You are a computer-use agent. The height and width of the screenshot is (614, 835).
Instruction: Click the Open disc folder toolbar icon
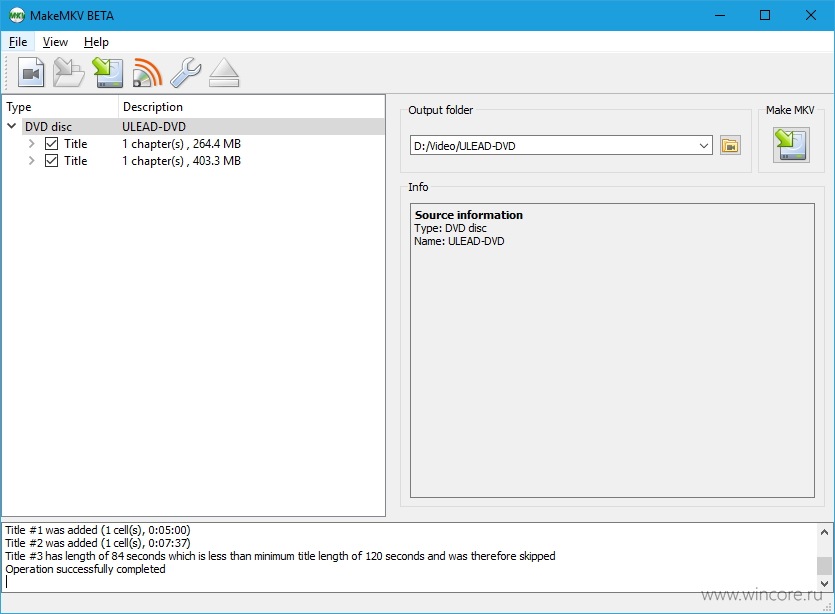click(x=69, y=72)
